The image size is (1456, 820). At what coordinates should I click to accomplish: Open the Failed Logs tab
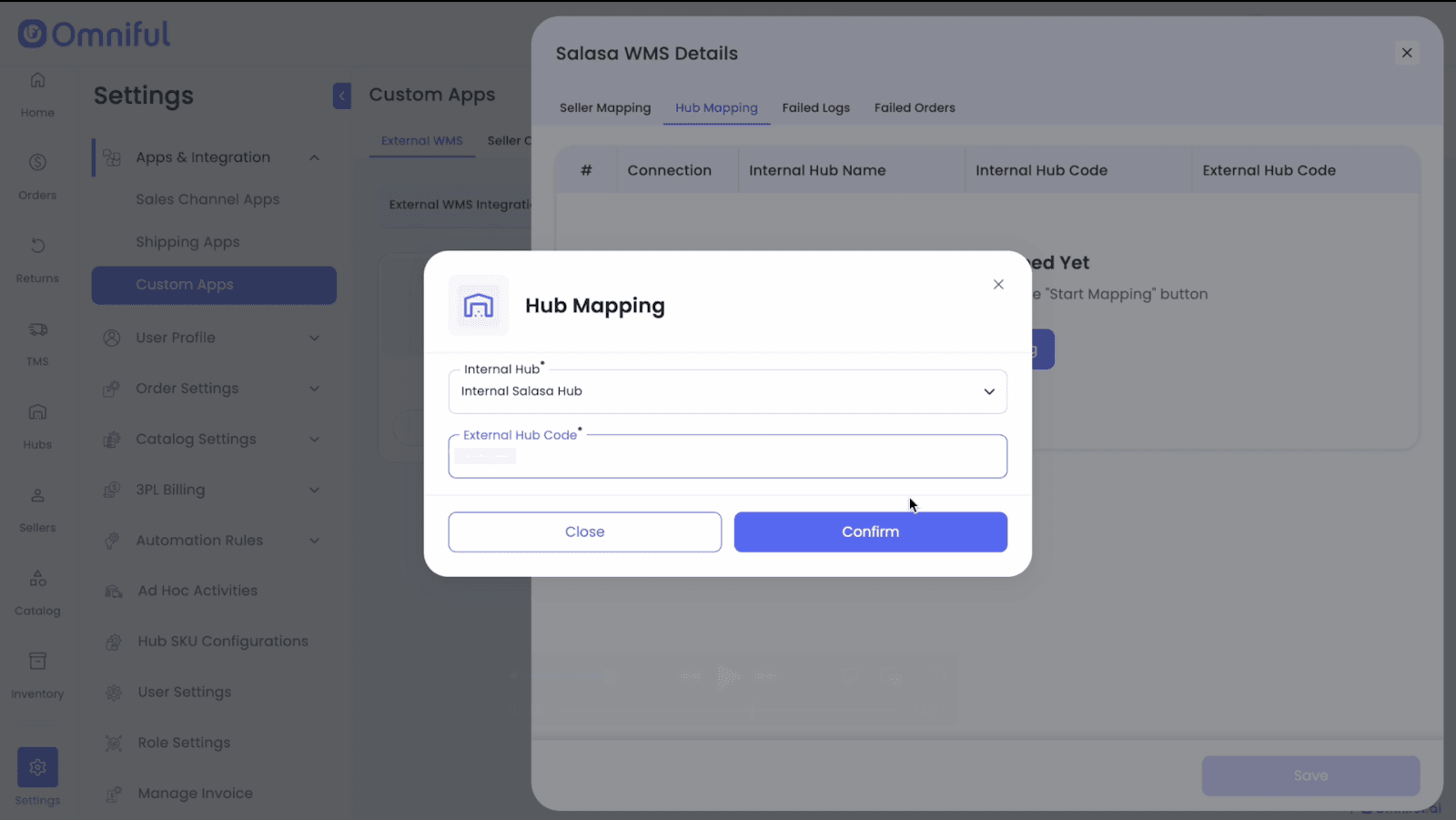(815, 107)
